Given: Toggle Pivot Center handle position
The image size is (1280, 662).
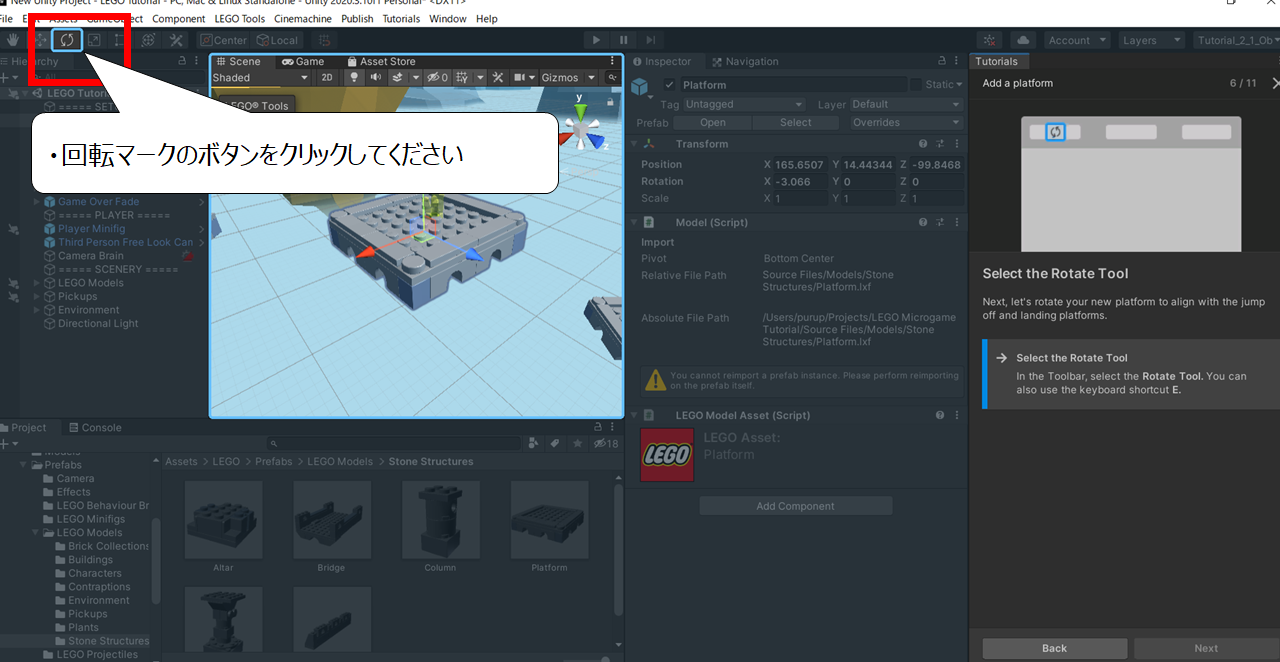Looking at the screenshot, I should click(223, 40).
